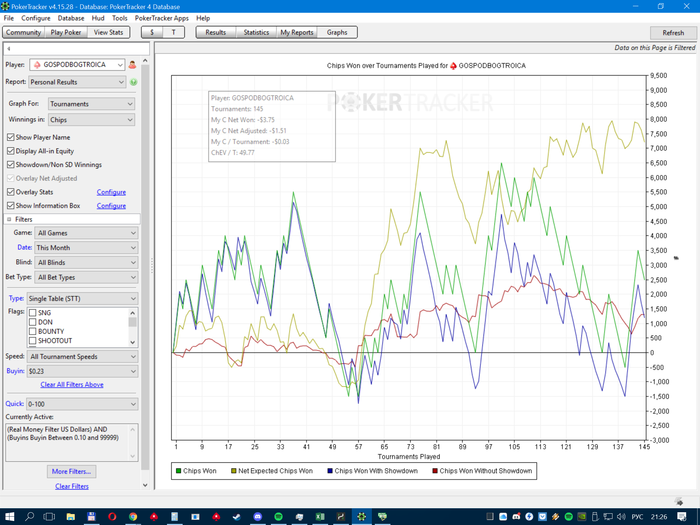Click the Refresh button
The image size is (700, 525).
pyautogui.click(x=673, y=33)
